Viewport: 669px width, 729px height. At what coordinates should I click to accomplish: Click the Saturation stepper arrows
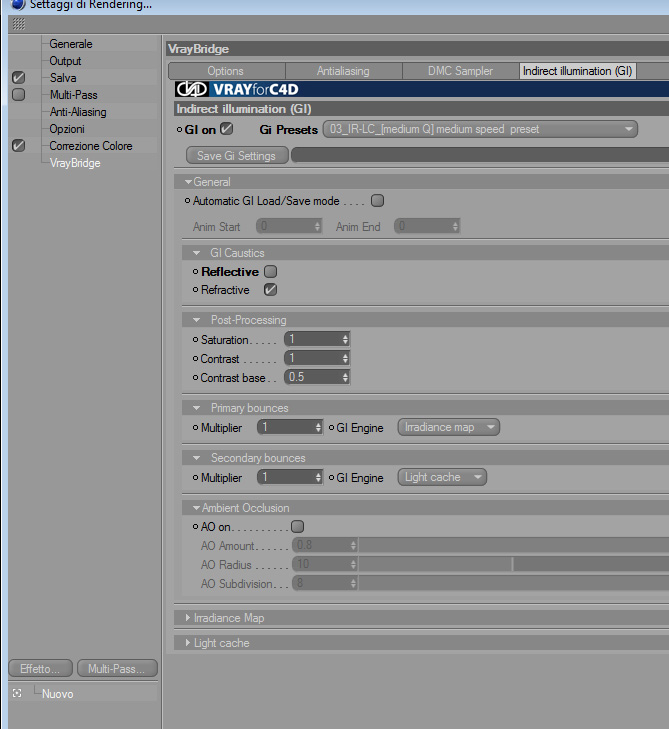click(x=345, y=339)
